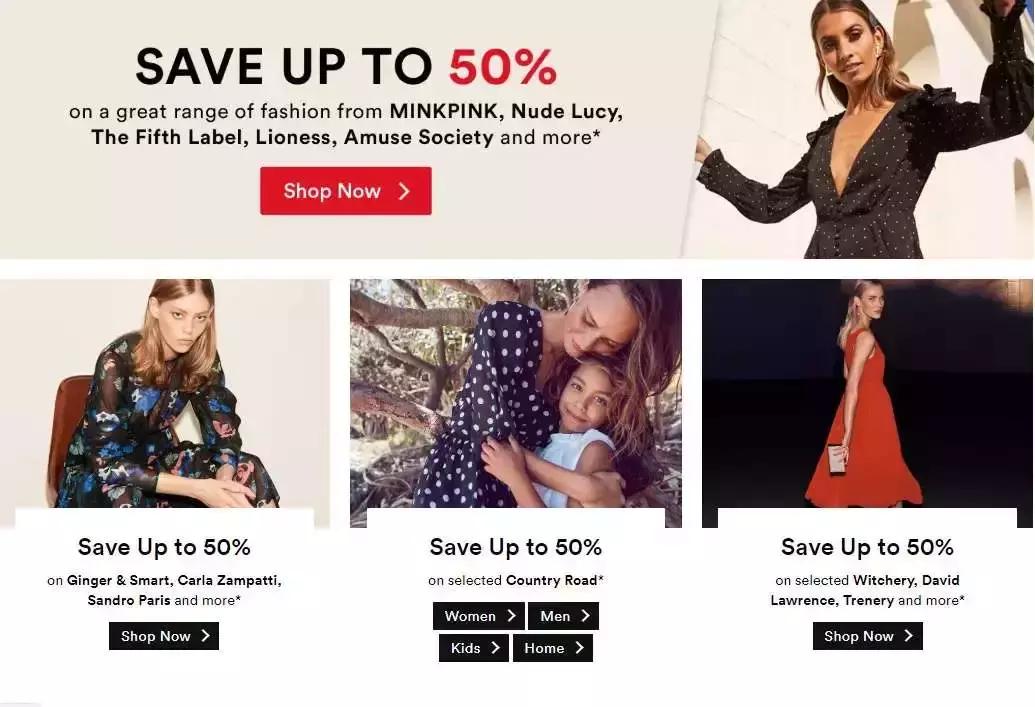Viewport: 1035px width, 707px height.
Task: Click the chevron arrow next to Kids
Action: (x=495, y=648)
